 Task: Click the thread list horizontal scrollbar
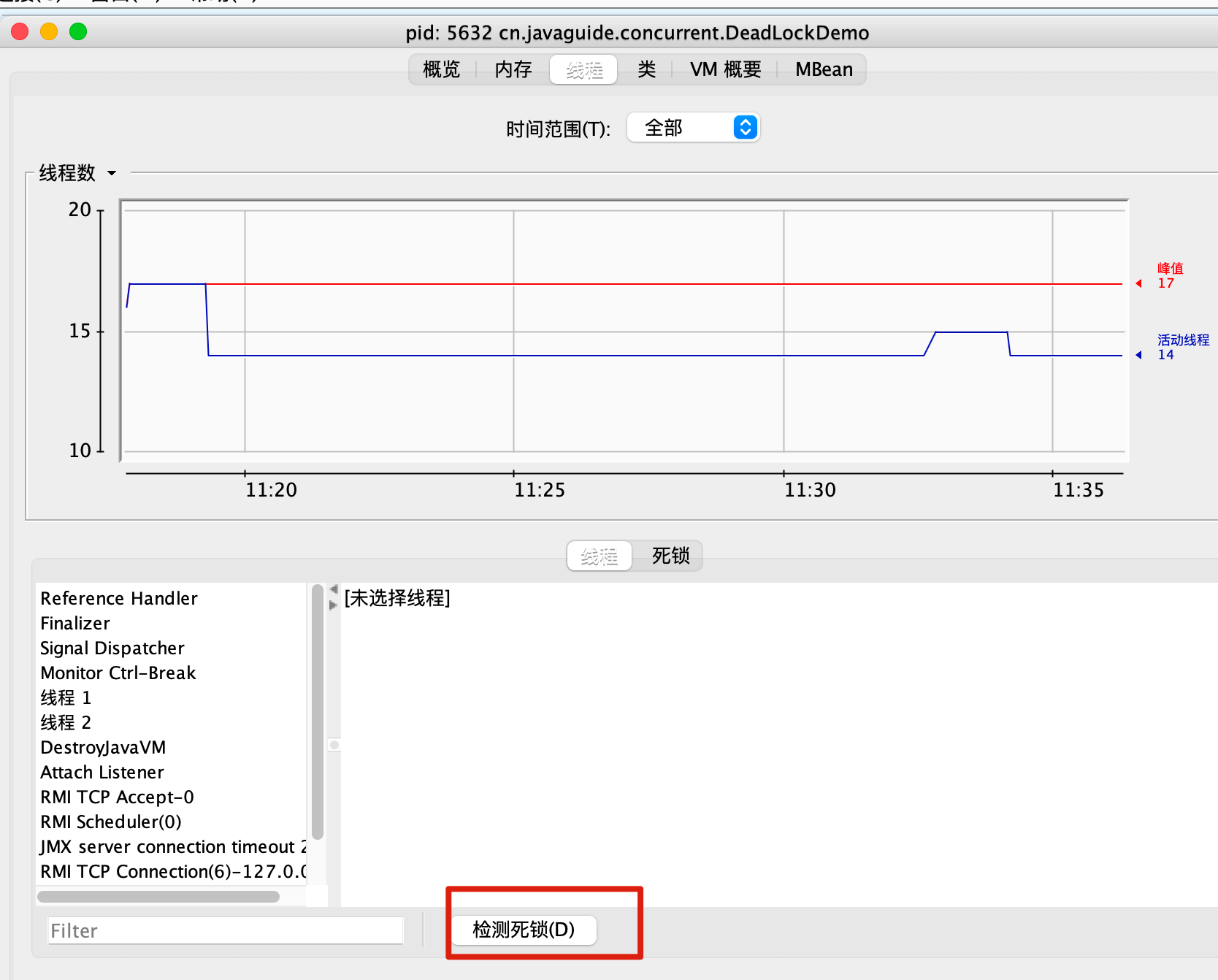158,896
